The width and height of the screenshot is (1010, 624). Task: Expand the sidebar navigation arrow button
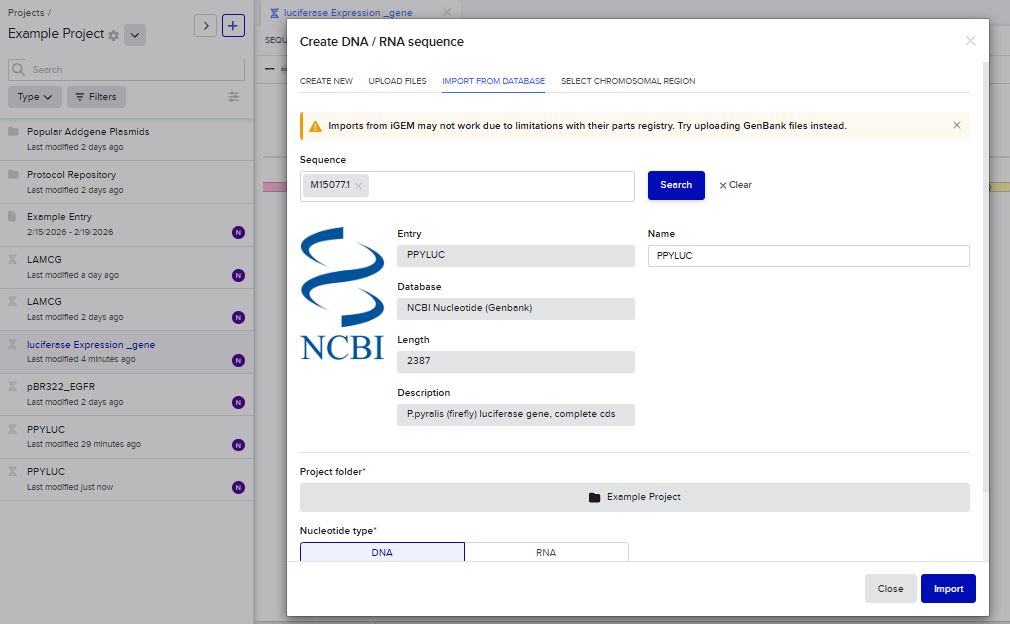(205, 26)
